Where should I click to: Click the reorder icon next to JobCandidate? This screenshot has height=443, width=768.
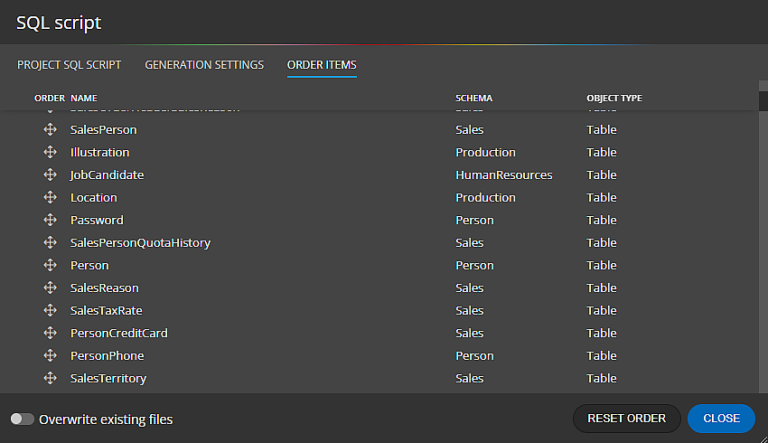click(50, 175)
